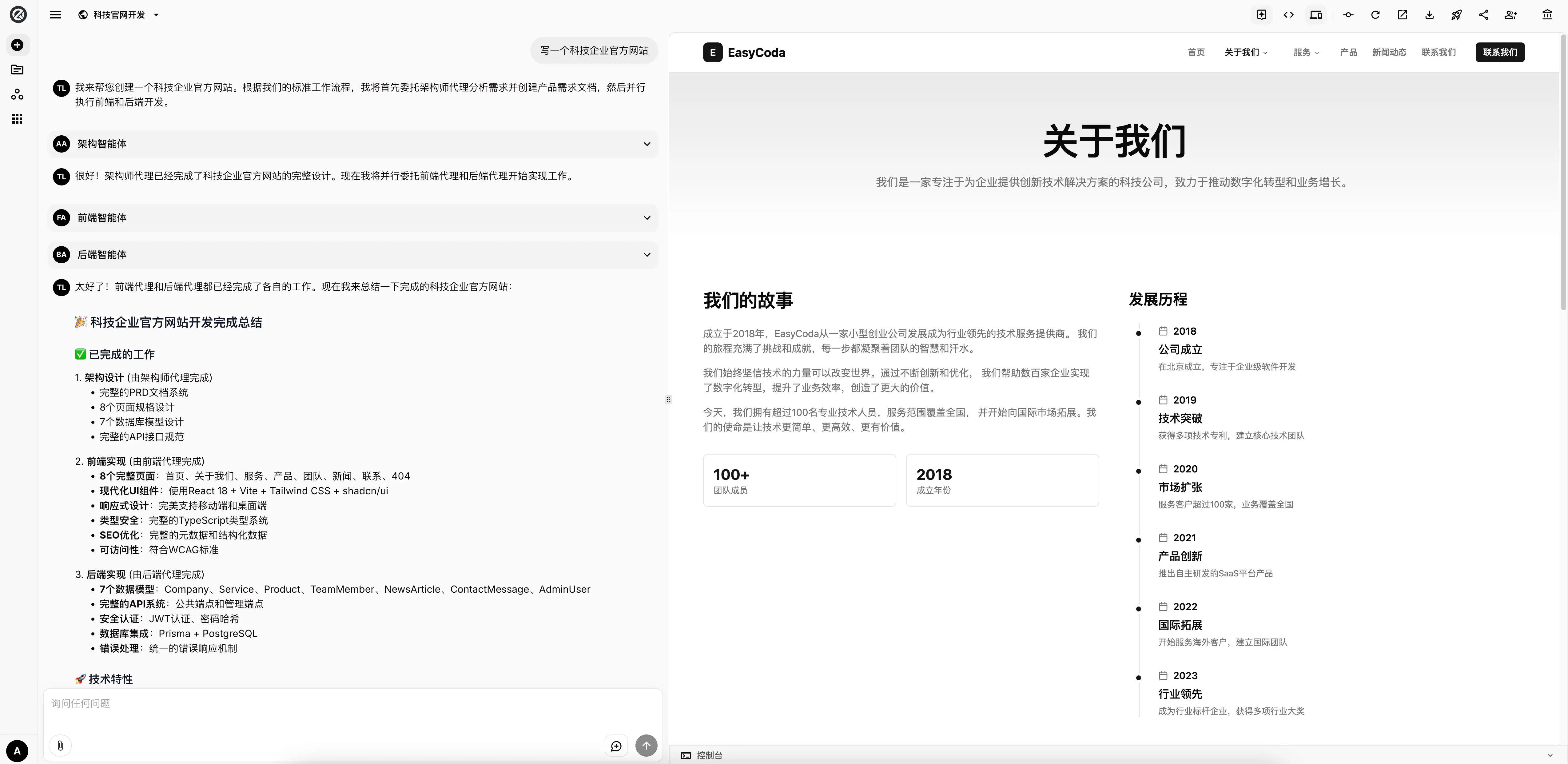The image size is (1568, 764).
Task: Expand the 后端智能体 section
Action: coord(647,254)
